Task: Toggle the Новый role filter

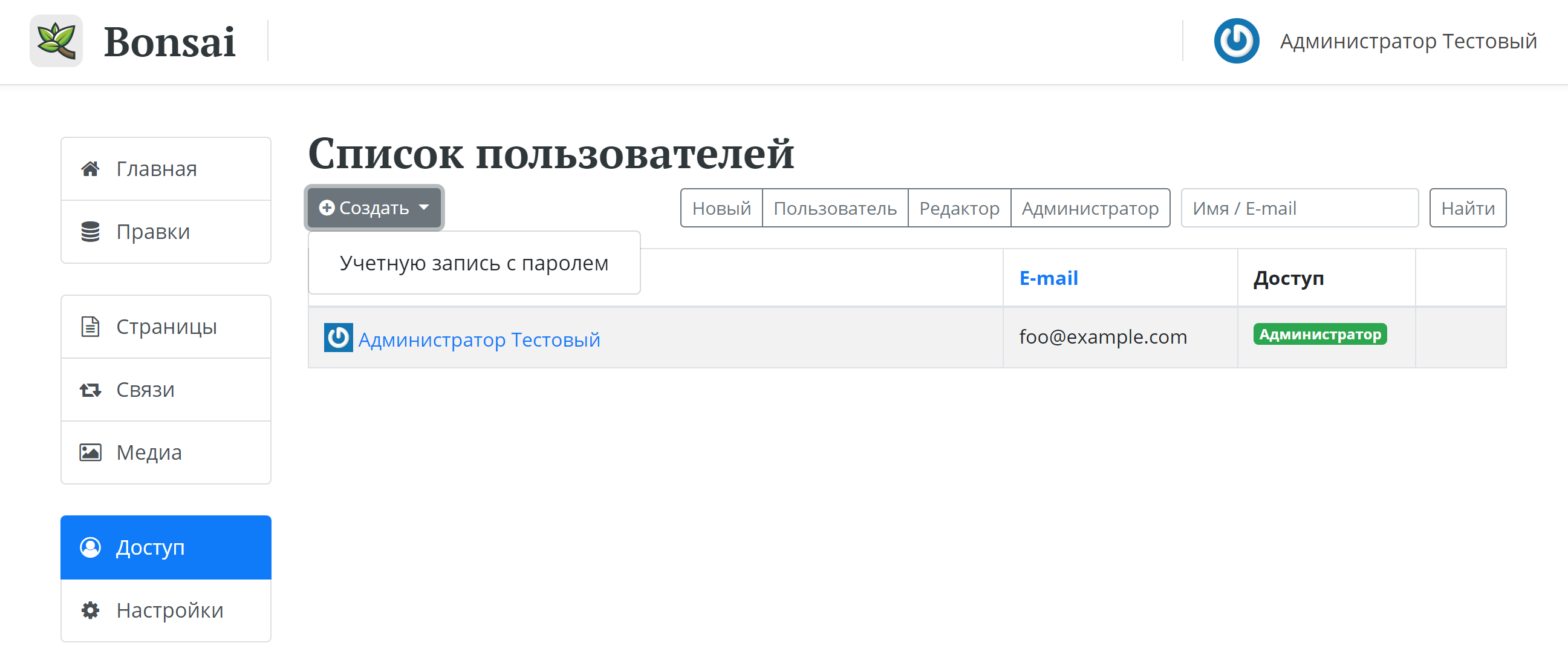Action: (721, 208)
